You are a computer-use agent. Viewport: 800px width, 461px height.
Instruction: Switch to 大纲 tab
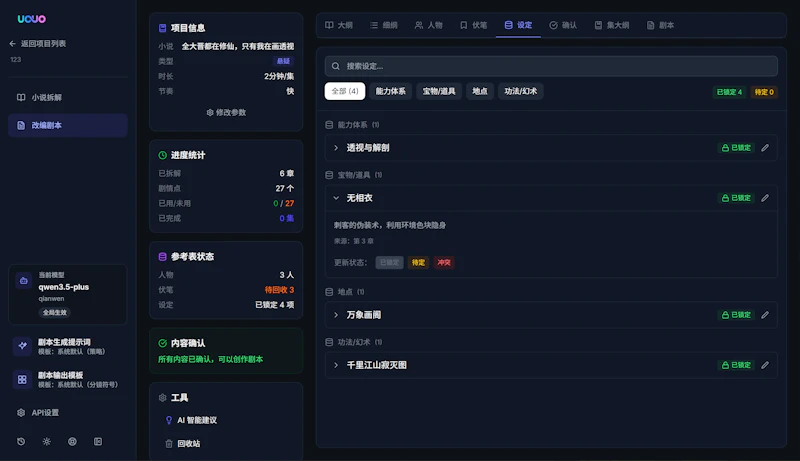point(339,25)
